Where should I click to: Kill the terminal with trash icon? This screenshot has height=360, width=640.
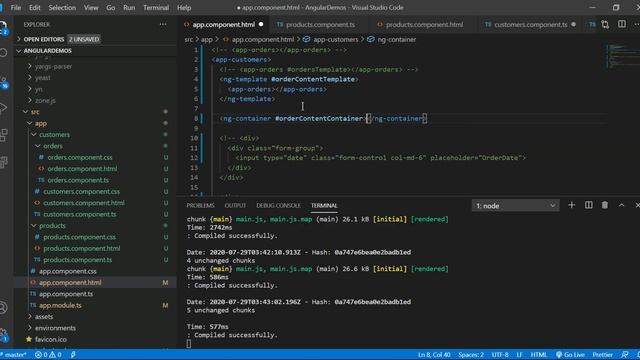coord(605,205)
